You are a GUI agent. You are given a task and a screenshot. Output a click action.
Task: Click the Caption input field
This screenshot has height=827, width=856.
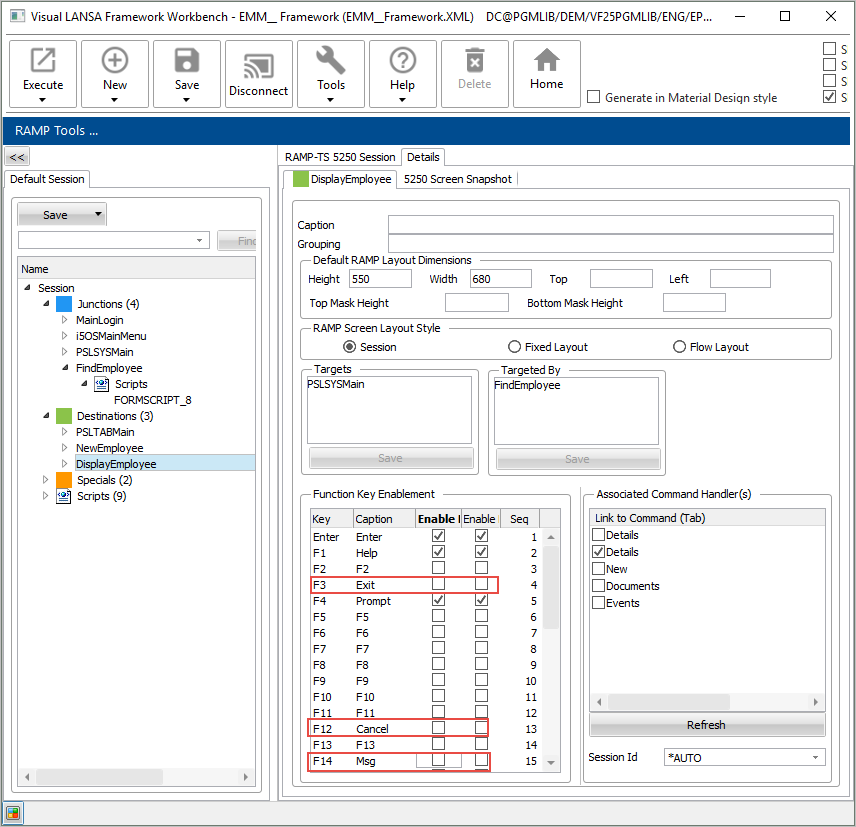[x=610, y=225]
